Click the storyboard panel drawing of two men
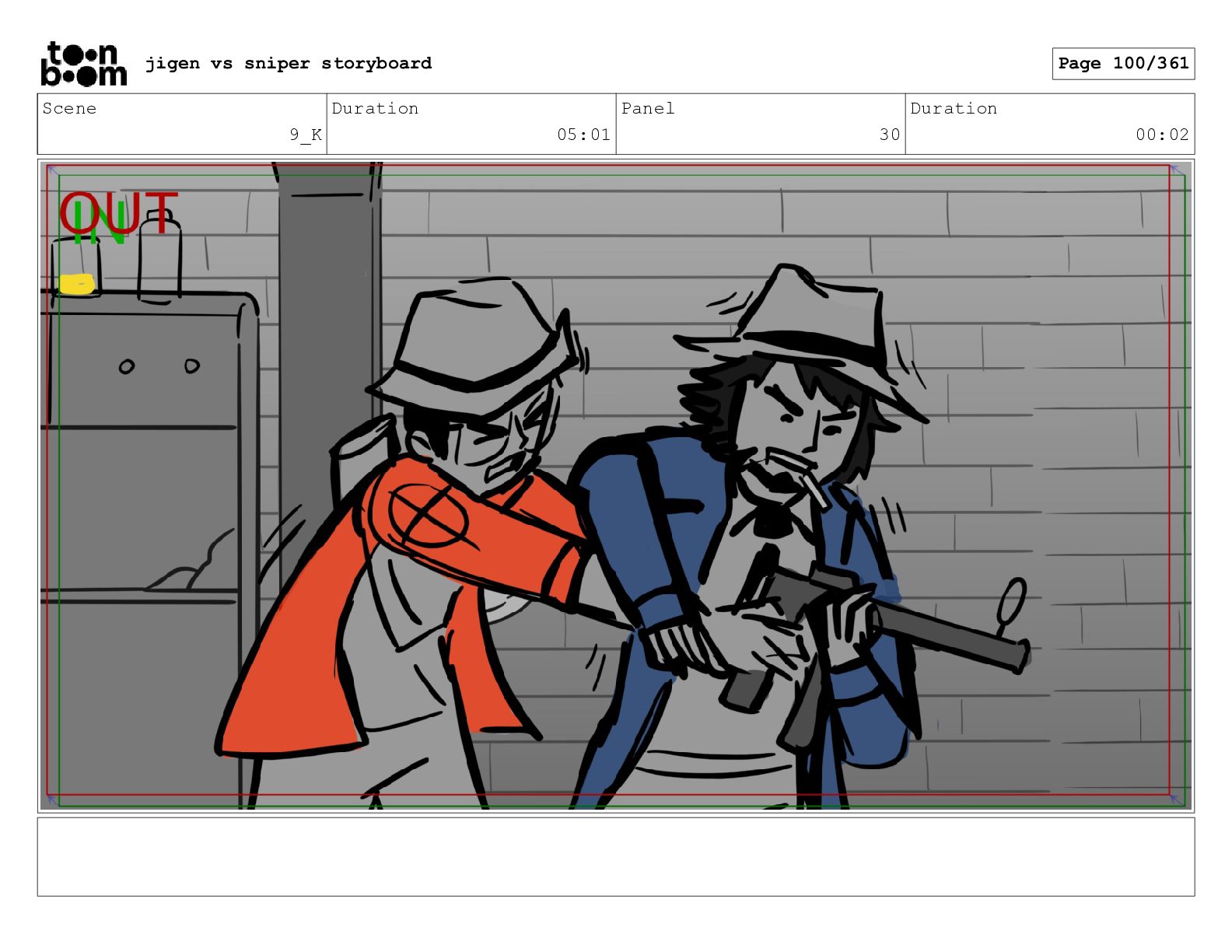 [x=616, y=486]
